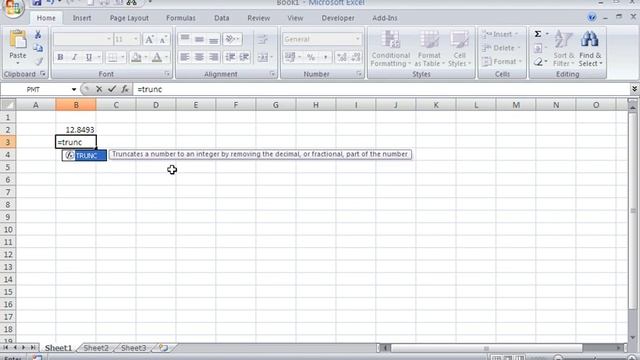Toggle Middle Align
The height and width of the screenshot is (360, 640).
click(x=199, y=39)
